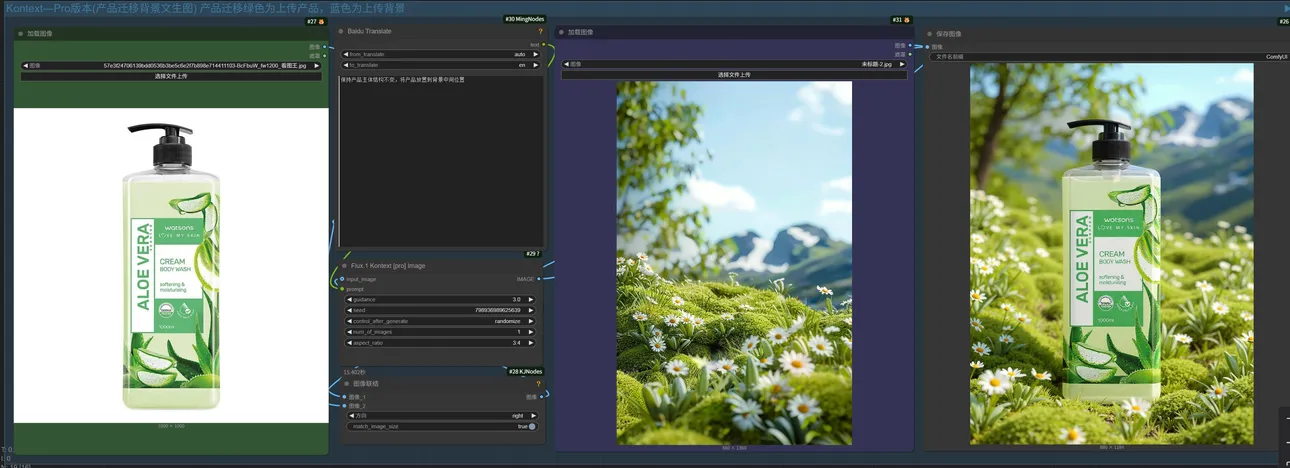Click the #27 node badge with fox icon
1290x468 pixels.
(316, 21)
